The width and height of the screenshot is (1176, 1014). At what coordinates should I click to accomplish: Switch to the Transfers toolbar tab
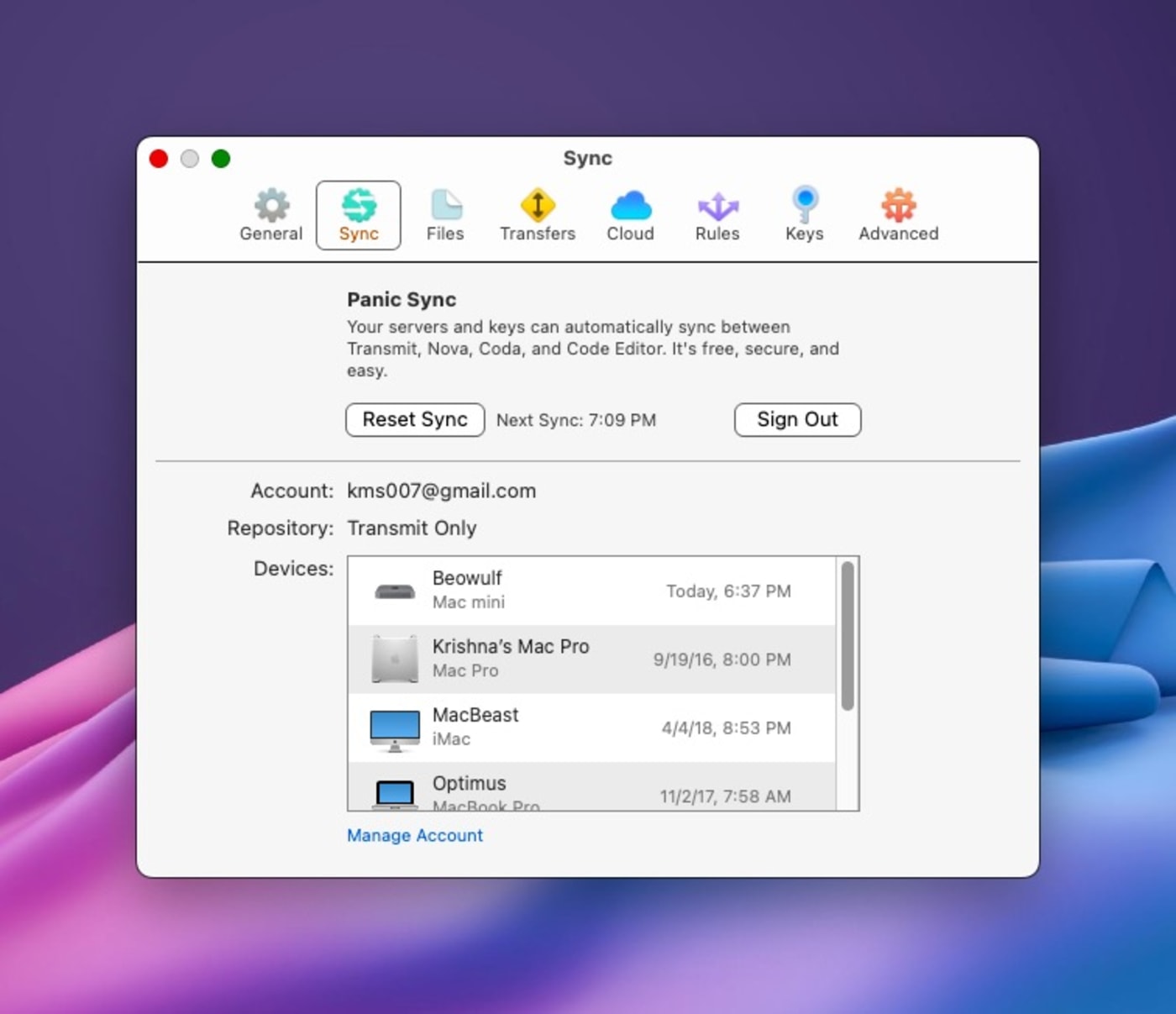coord(538,215)
